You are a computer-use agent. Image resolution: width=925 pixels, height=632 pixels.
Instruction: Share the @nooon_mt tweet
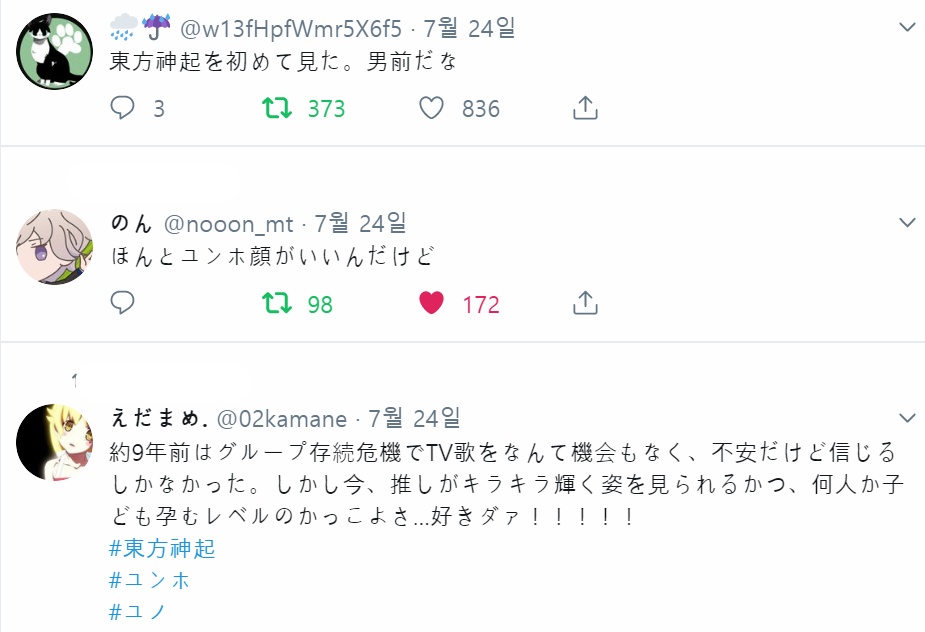(585, 303)
